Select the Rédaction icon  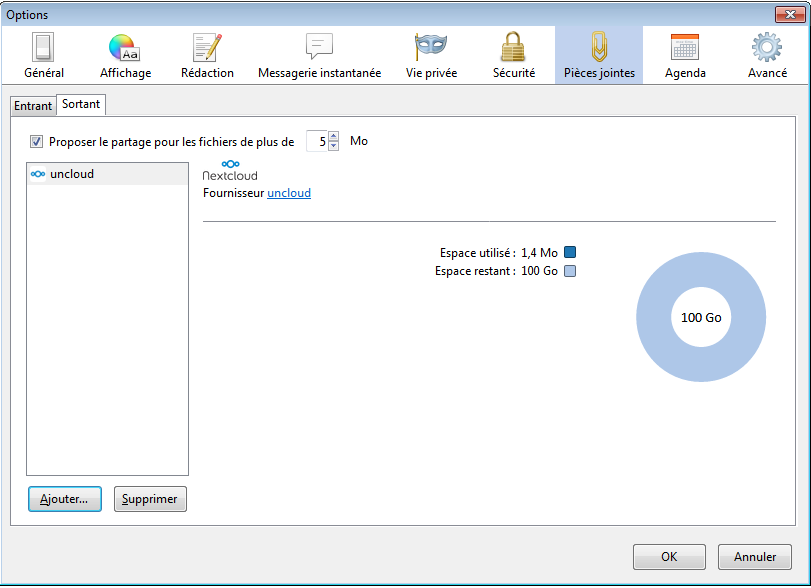click(x=207, y=54)
